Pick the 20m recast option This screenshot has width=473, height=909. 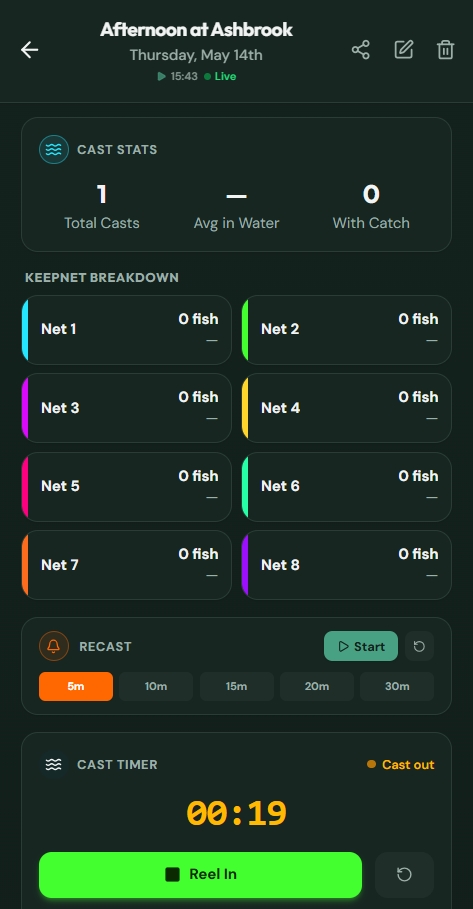click(x=317, y=686)
